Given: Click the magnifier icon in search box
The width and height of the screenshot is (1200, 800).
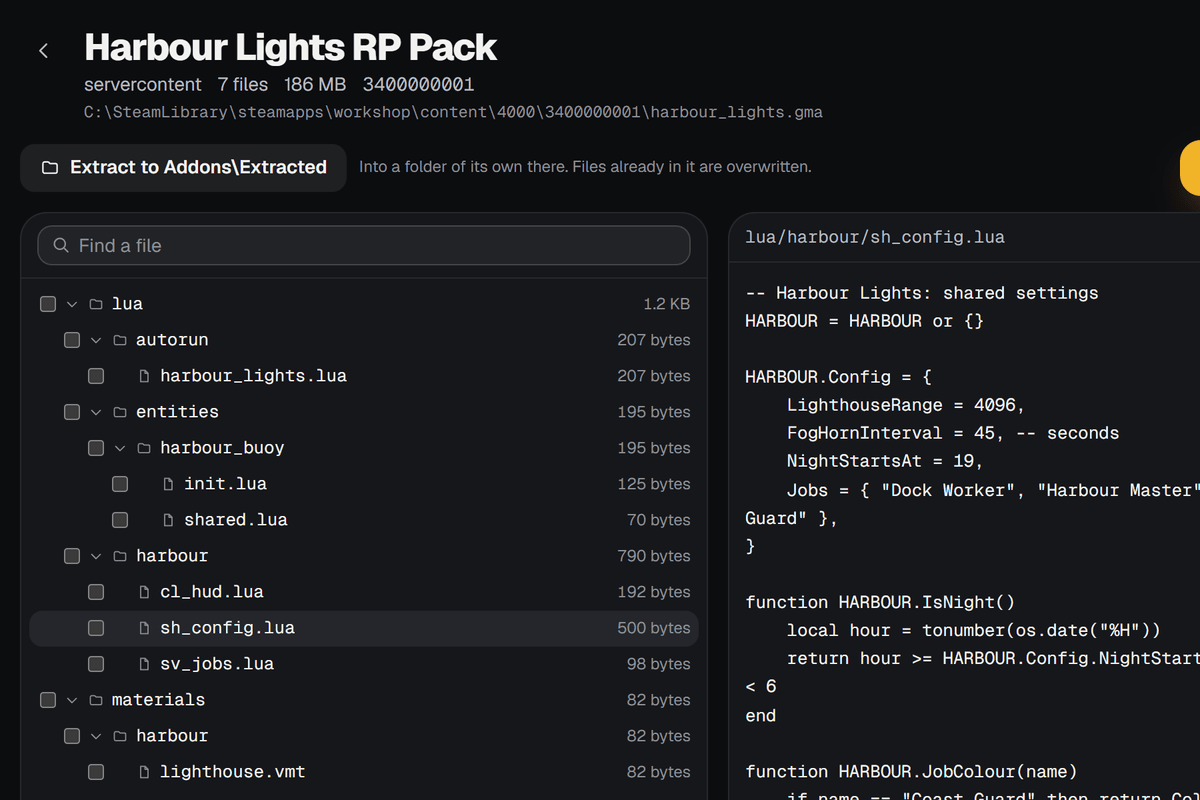Looking at the screenshot, I should (61, 245).
